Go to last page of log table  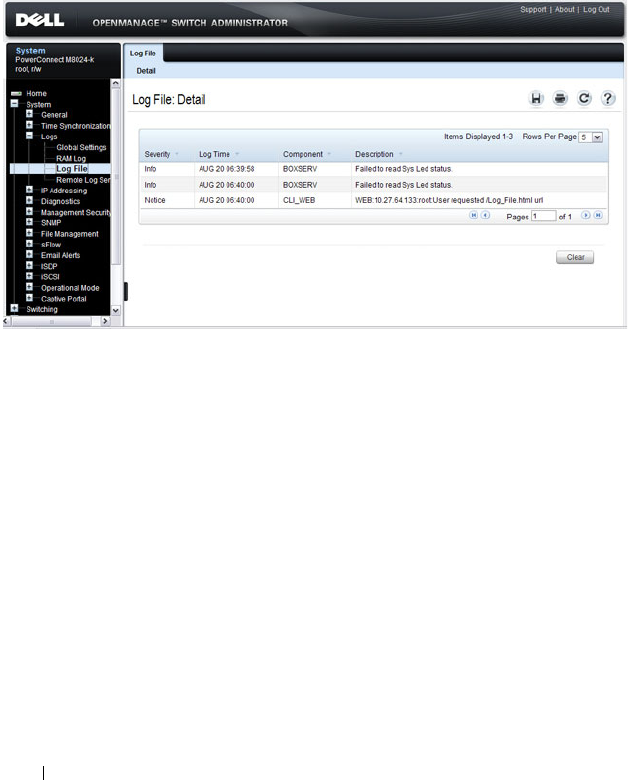pyautogui.click(x=598, y=215)
